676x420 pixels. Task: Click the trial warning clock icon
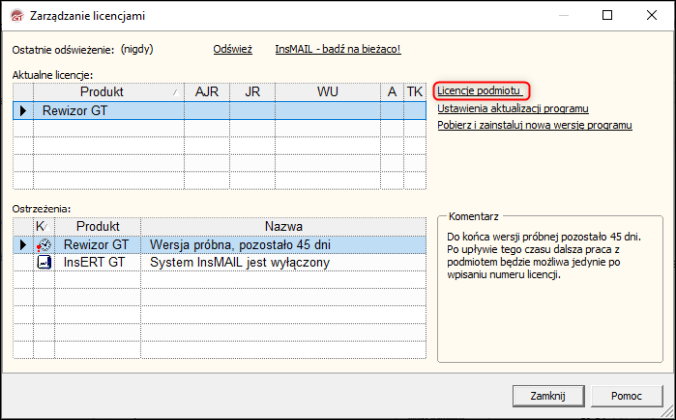coord(43,244)
